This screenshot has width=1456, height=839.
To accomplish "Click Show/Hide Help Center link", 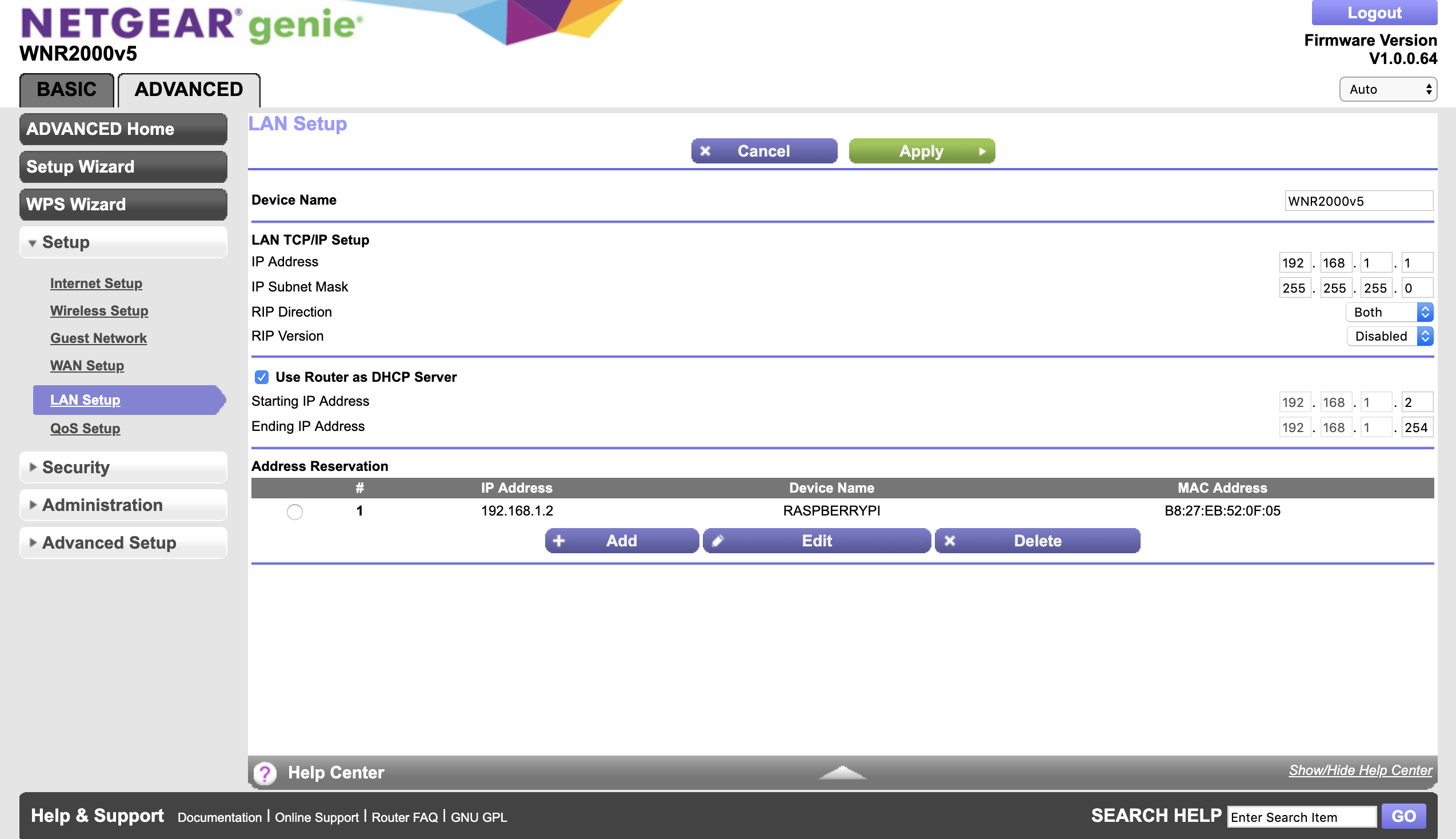I will (x=1361, y=770).
